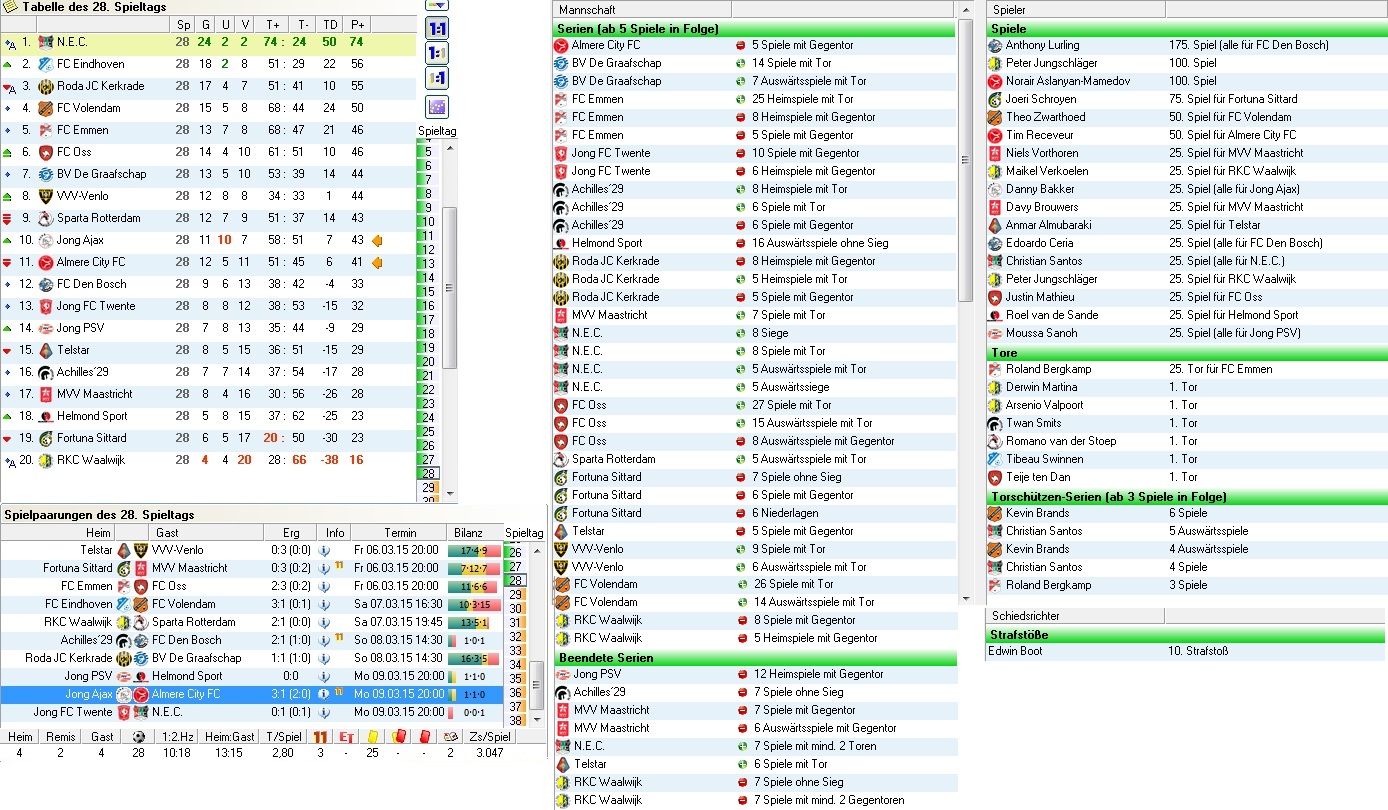The image size is (1388, 810).
Task: Click the purple chart icon below the 1:1 buttons
Action: tap(437, 107)
